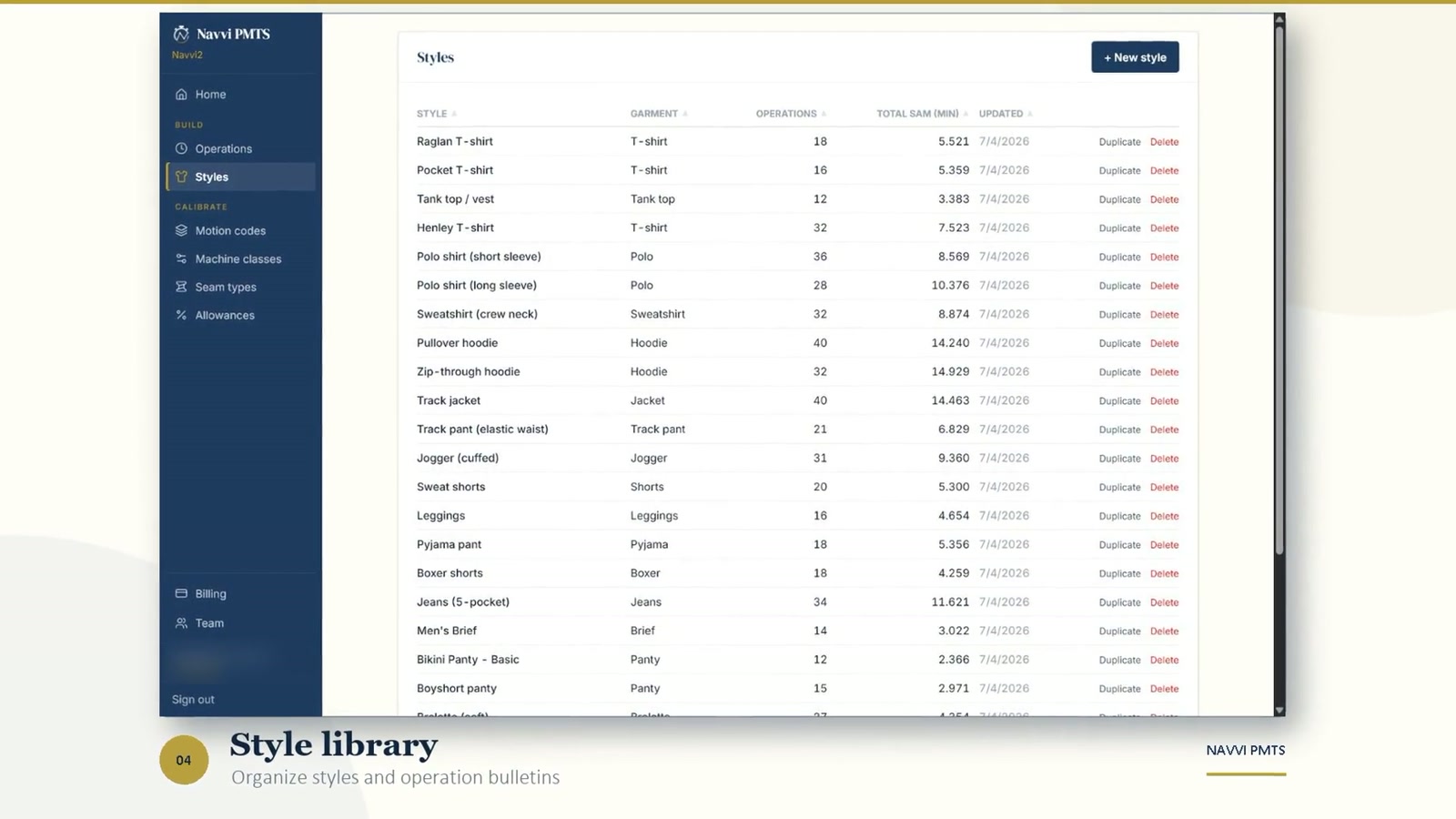The image size is (1456, 819).
Task: Open the Billing page
Action: pyautogui.click(x=241, y=593)
